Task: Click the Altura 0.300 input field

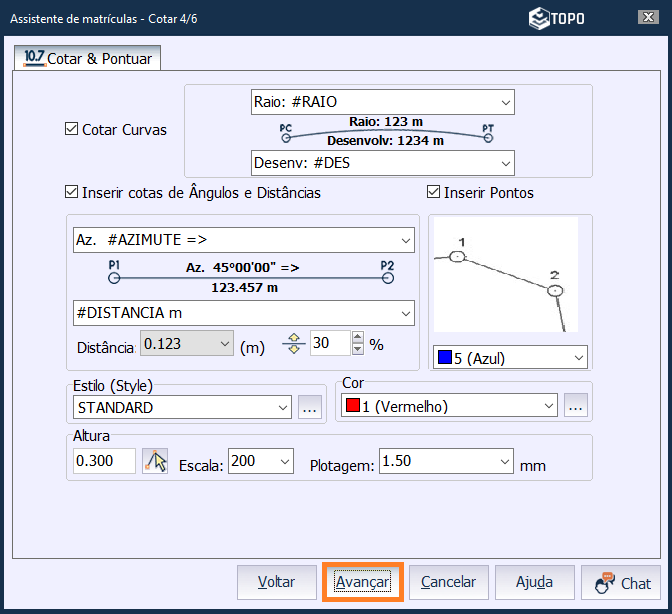Action: [x=104, y=461]
